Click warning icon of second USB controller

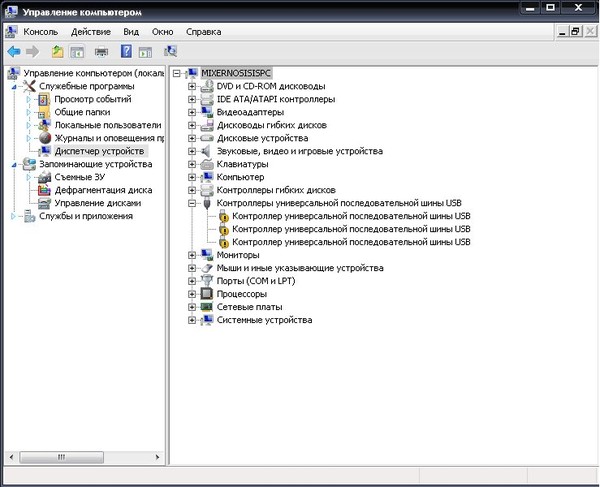[x=224, y=230]
